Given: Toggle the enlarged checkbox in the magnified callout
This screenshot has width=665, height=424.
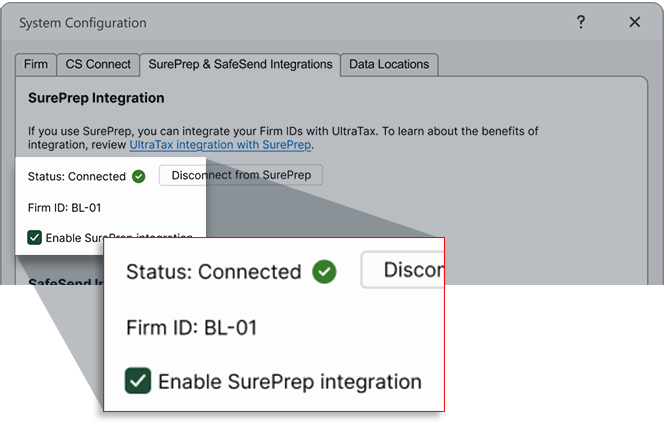Looking at the screenshot, I should 138,381.
